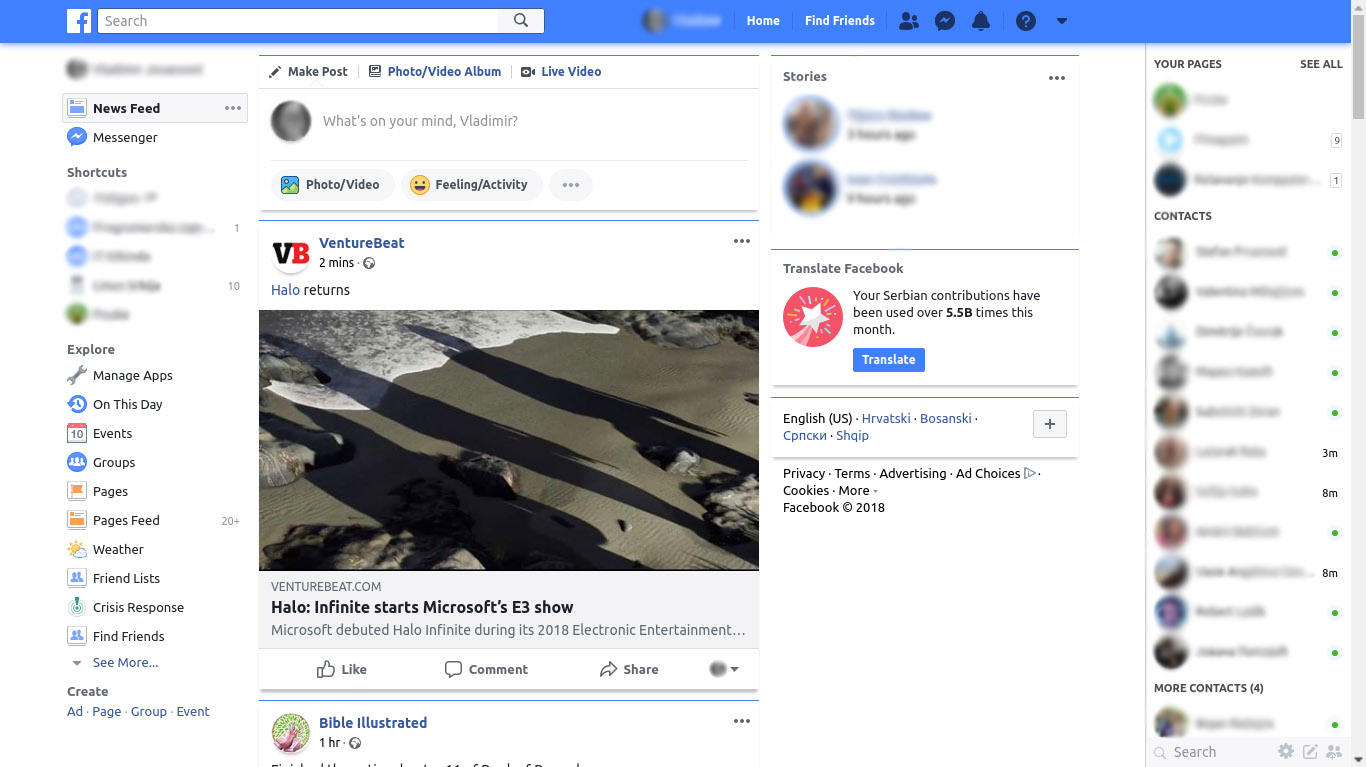Open Groups icon in Explore

click(77, 462)
